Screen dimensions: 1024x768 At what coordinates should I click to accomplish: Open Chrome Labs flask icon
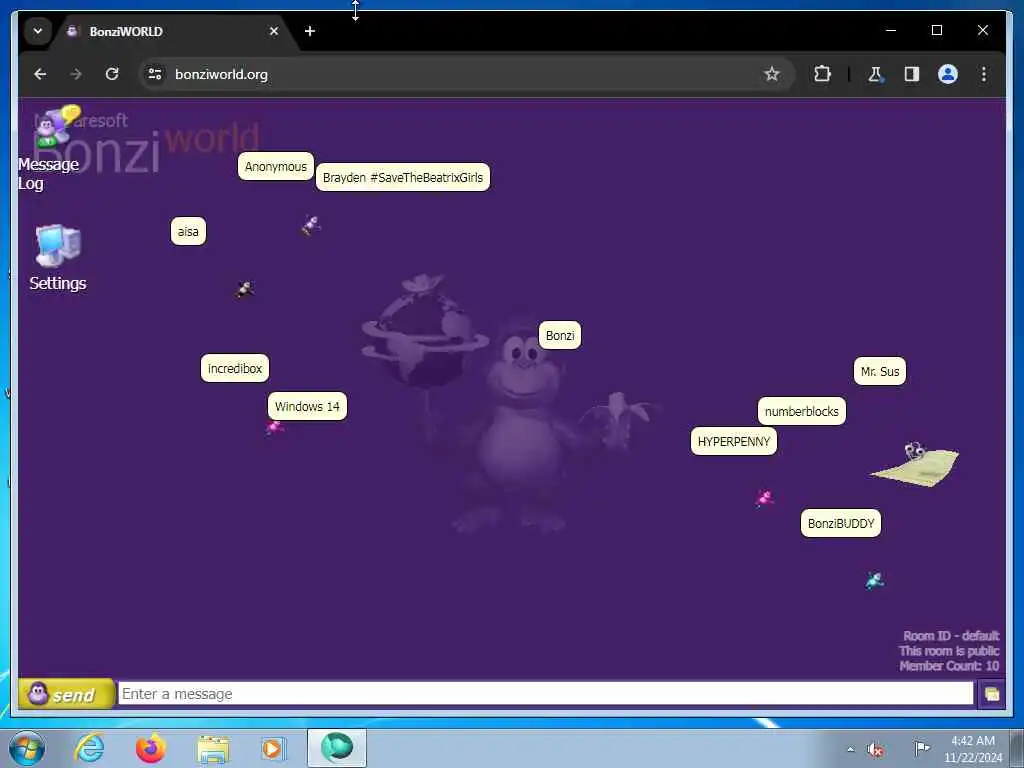[875, 74]
